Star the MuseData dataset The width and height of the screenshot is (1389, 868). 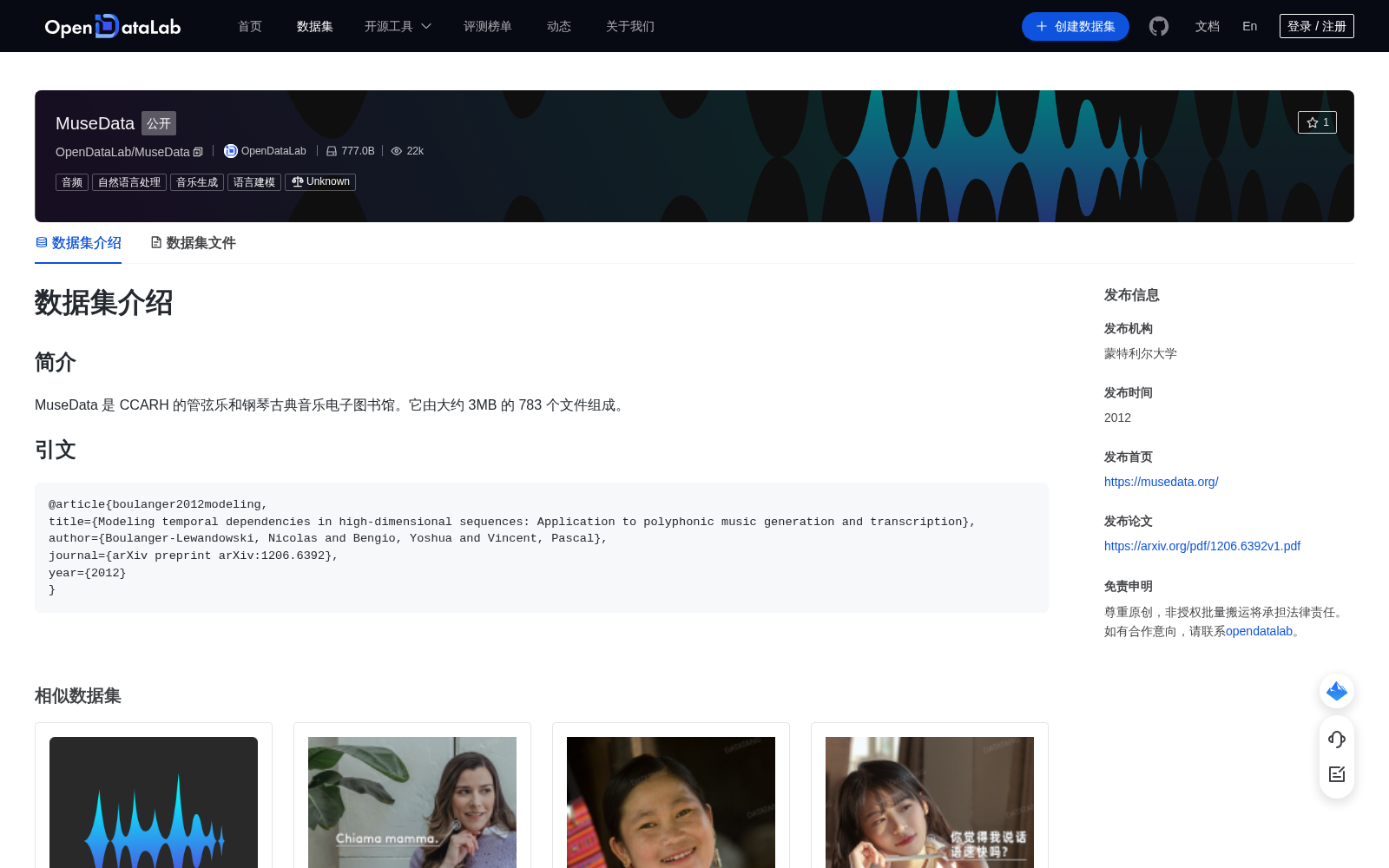click(x=1317, y=122)
